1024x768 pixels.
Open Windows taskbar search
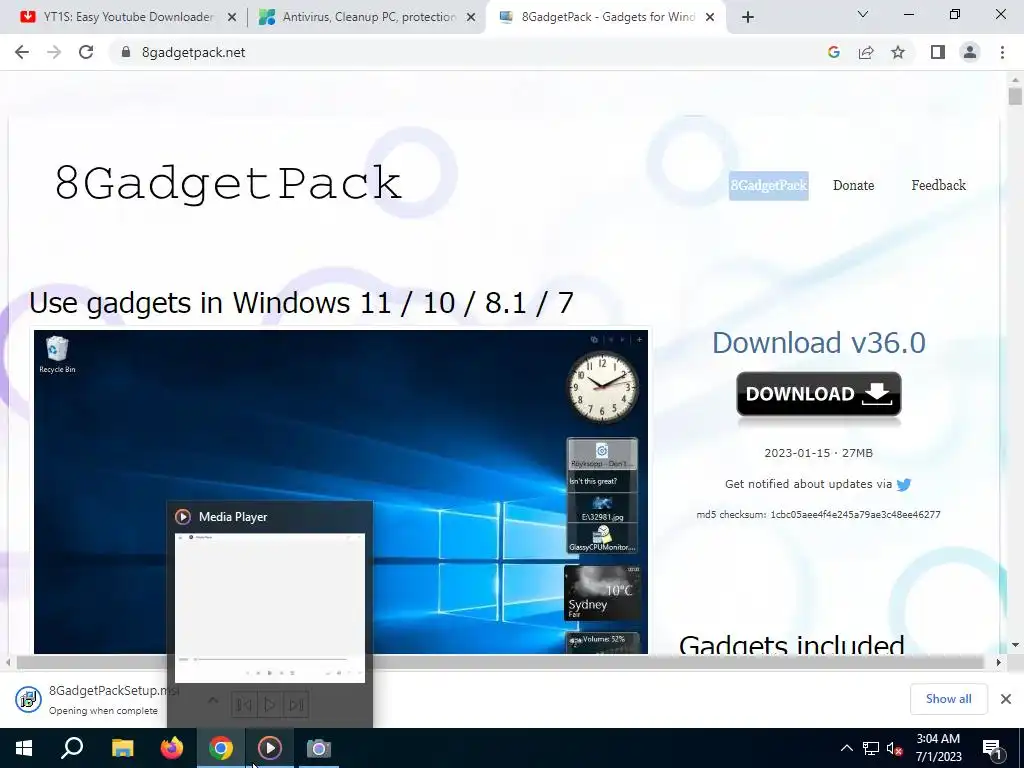[72, 748]
